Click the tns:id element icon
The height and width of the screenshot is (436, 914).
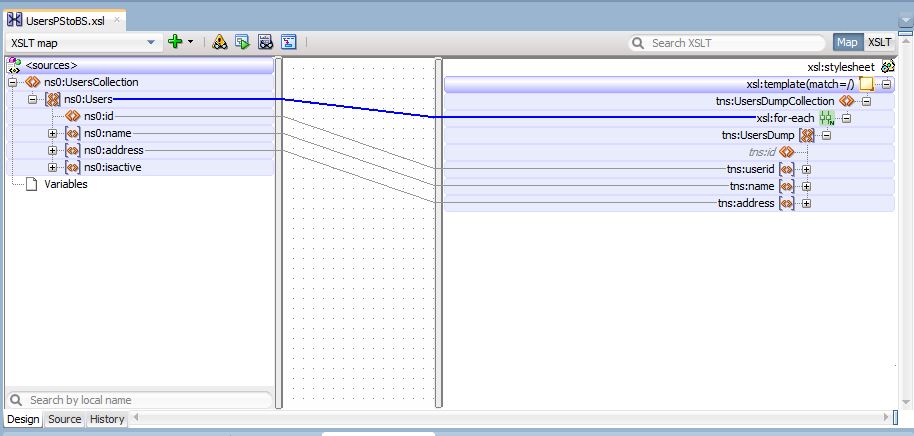[x=787, y=153]
